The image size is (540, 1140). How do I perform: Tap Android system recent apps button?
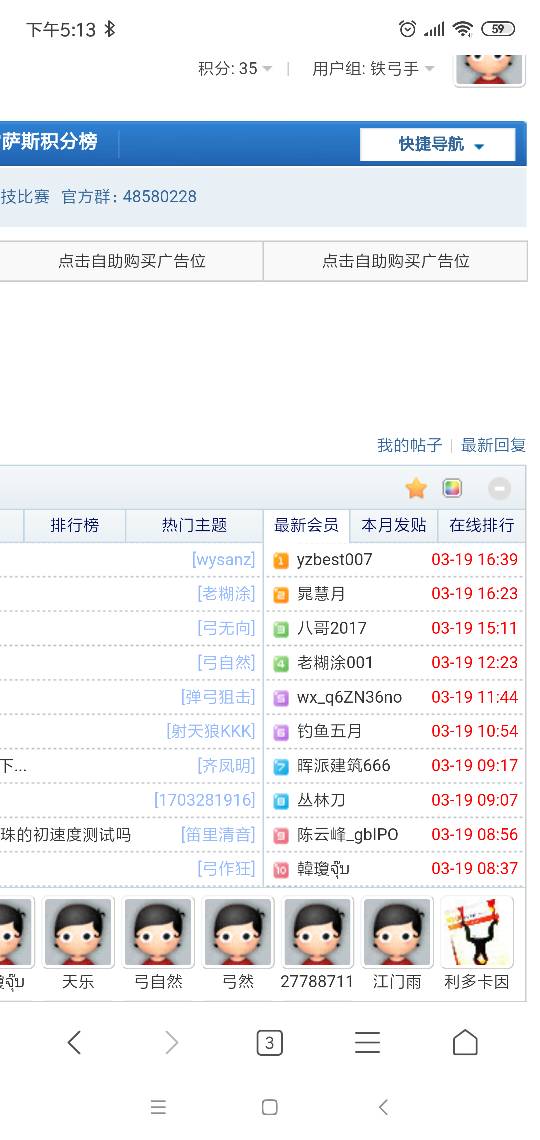pos(158,1107)
